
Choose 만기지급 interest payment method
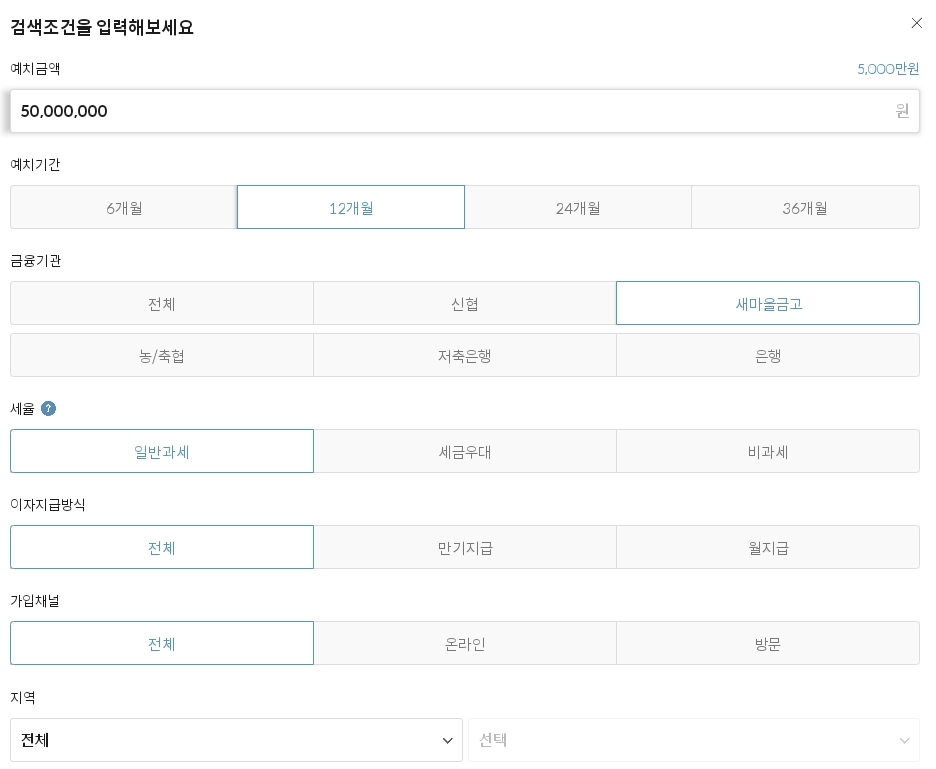[464, 547]
